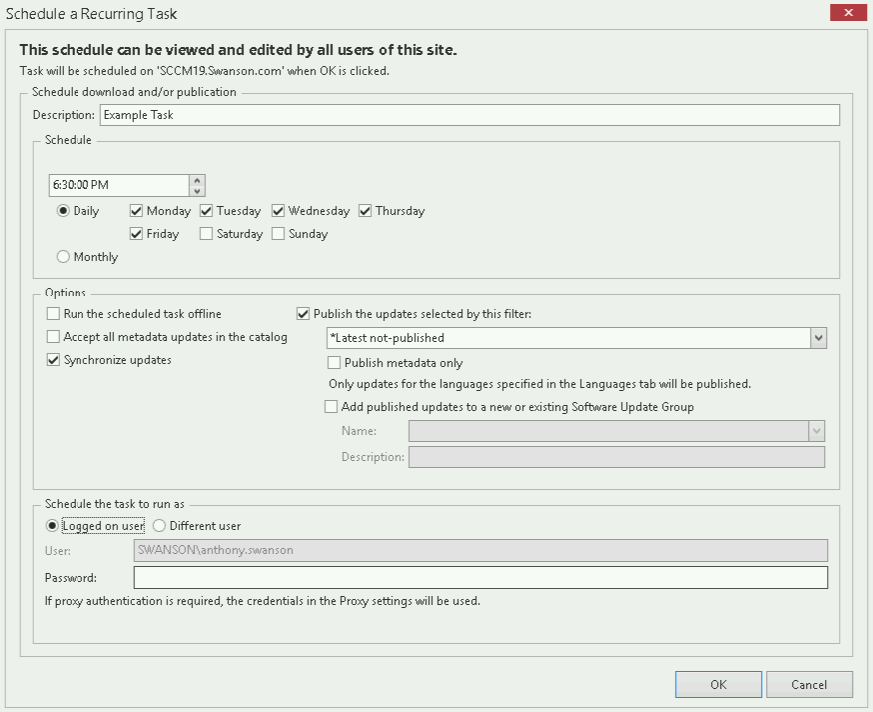Check Run the scheduled task offline

point(54,314)
